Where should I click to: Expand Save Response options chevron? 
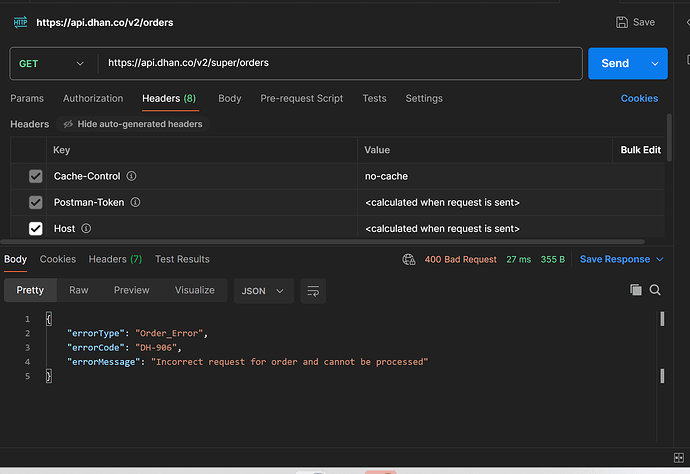660,259
